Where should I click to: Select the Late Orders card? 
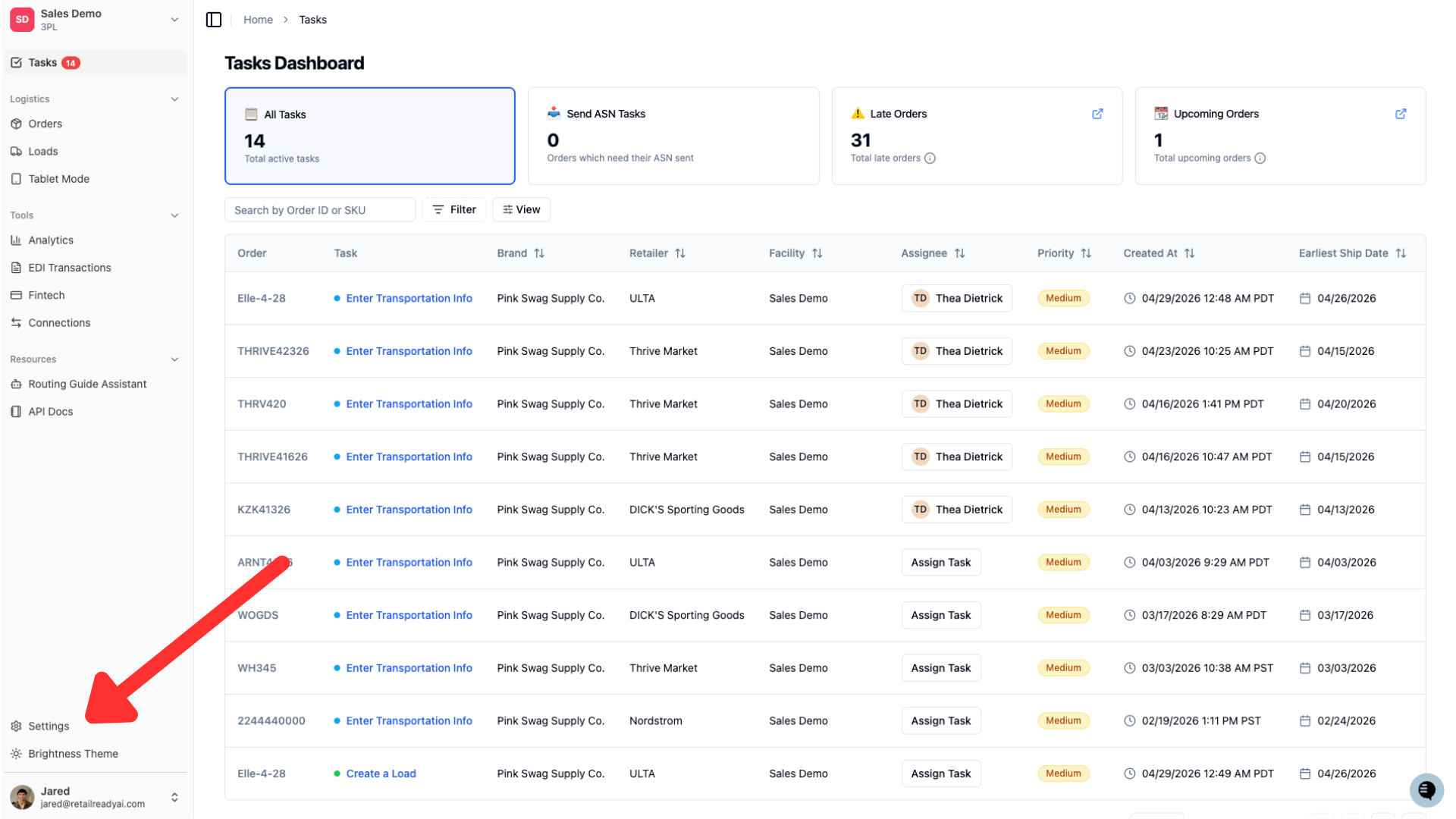[977, 136]
